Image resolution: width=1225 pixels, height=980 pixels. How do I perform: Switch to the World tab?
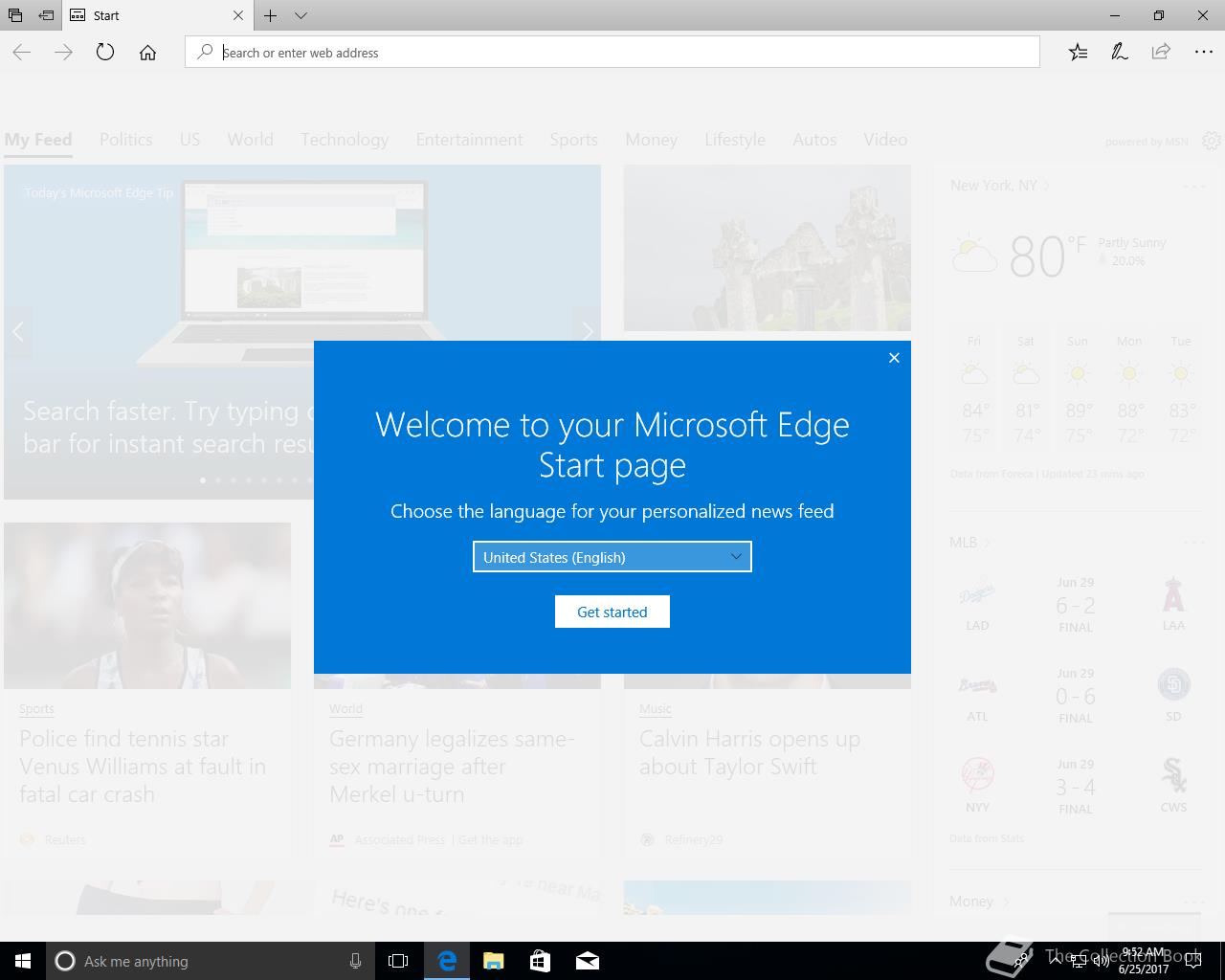point(250,140)
